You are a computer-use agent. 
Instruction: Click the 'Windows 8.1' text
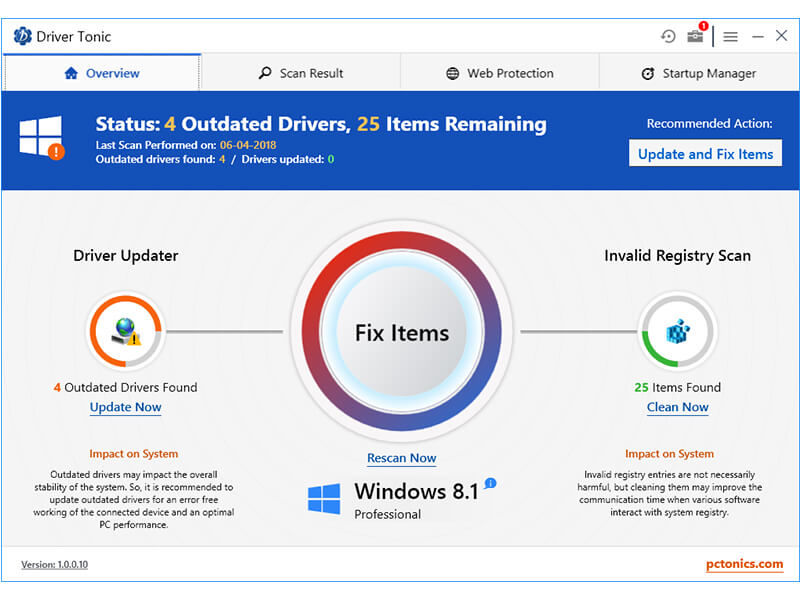[417, 491]
